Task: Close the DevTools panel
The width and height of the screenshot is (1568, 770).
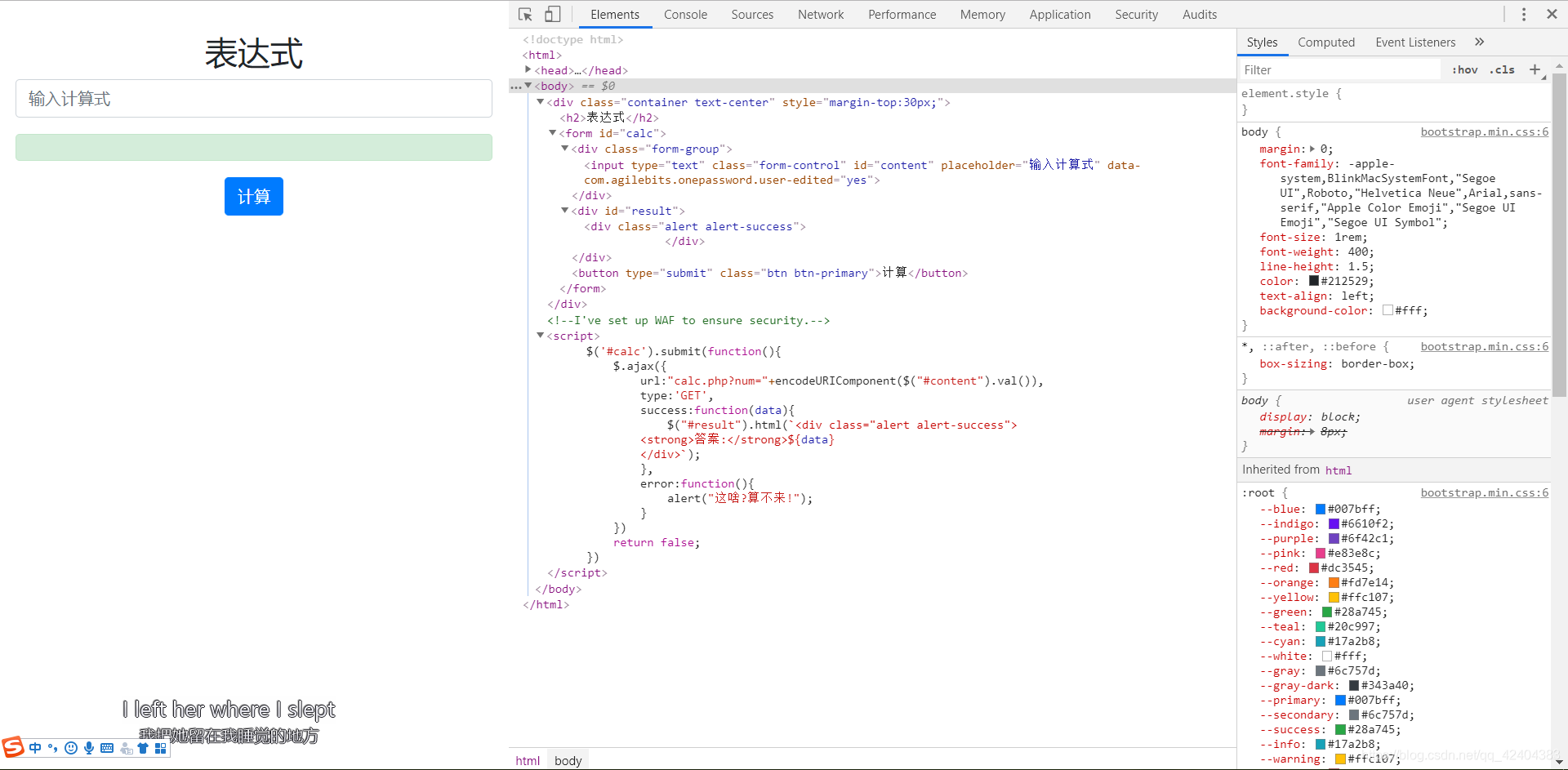Action: [1552, 14]
